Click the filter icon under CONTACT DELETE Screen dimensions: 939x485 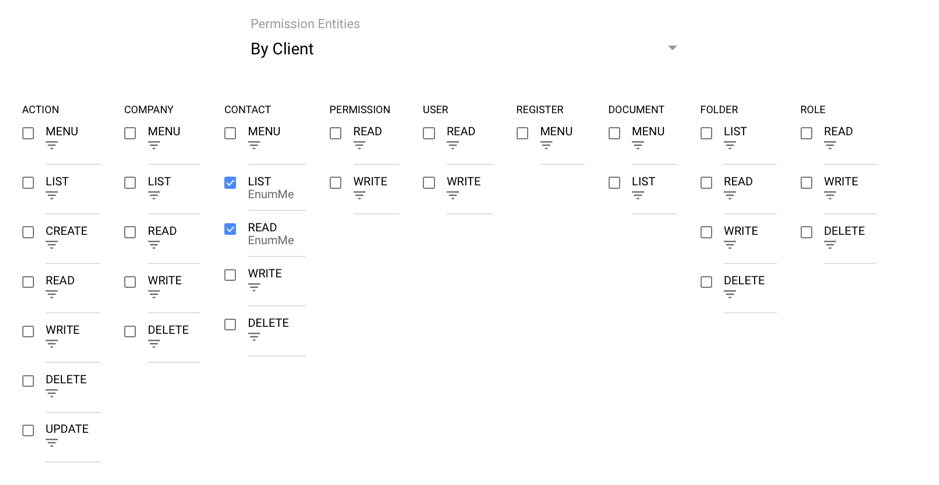[x=254, y=337]
